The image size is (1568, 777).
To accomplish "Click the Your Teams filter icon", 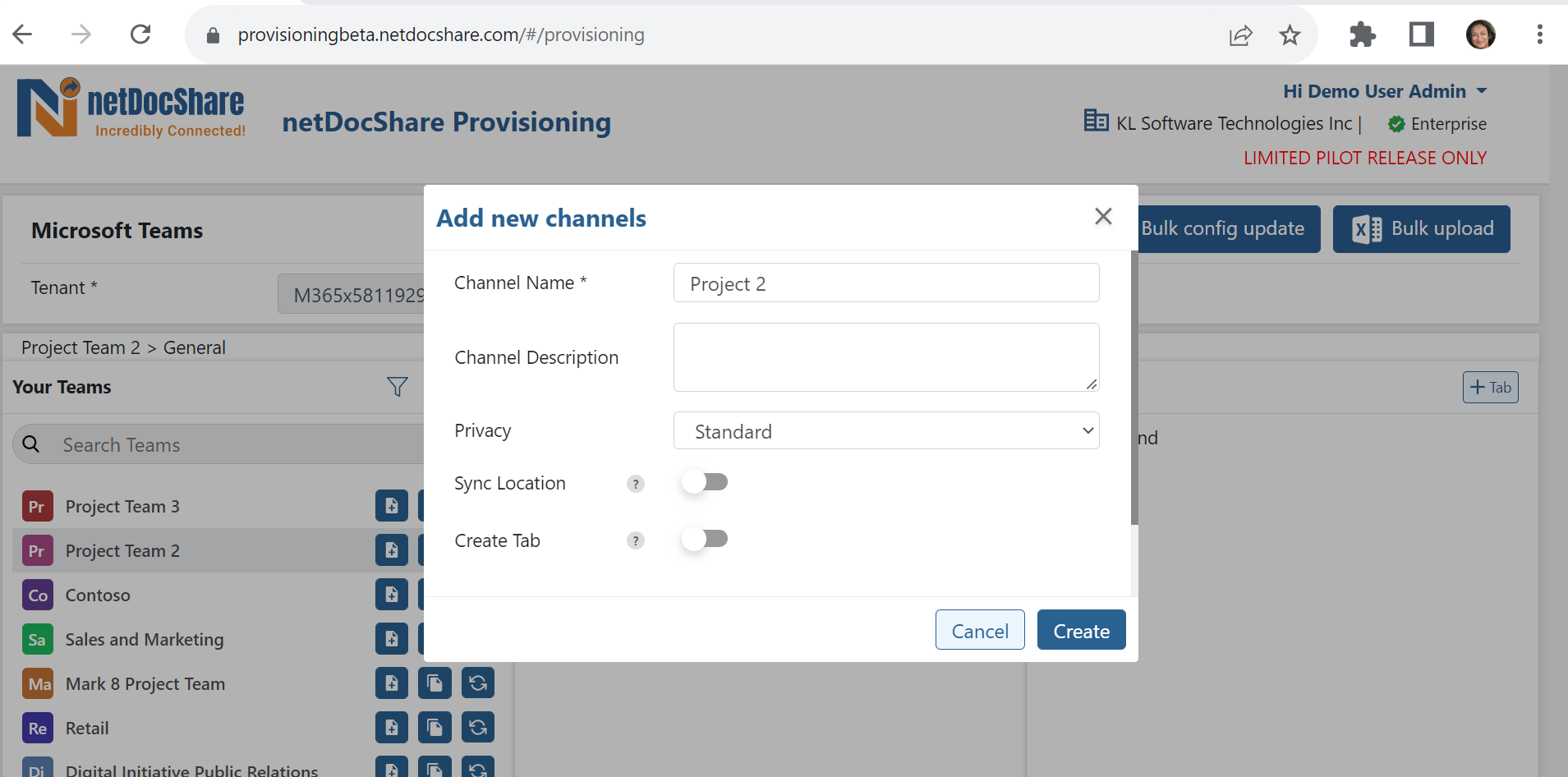I will click(x=398, y=387).
